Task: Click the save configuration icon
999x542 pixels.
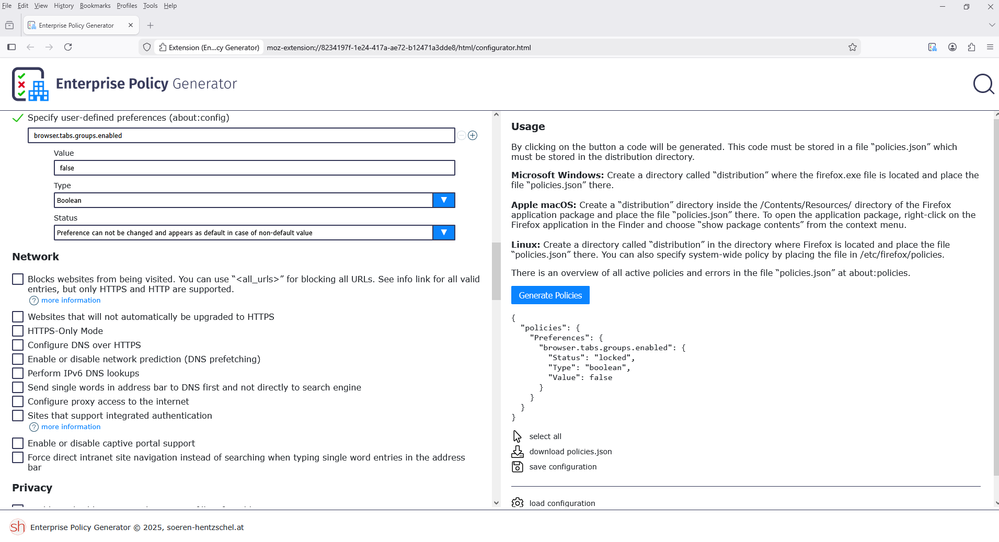Action: pyautogui.click(x=517, y=467)
